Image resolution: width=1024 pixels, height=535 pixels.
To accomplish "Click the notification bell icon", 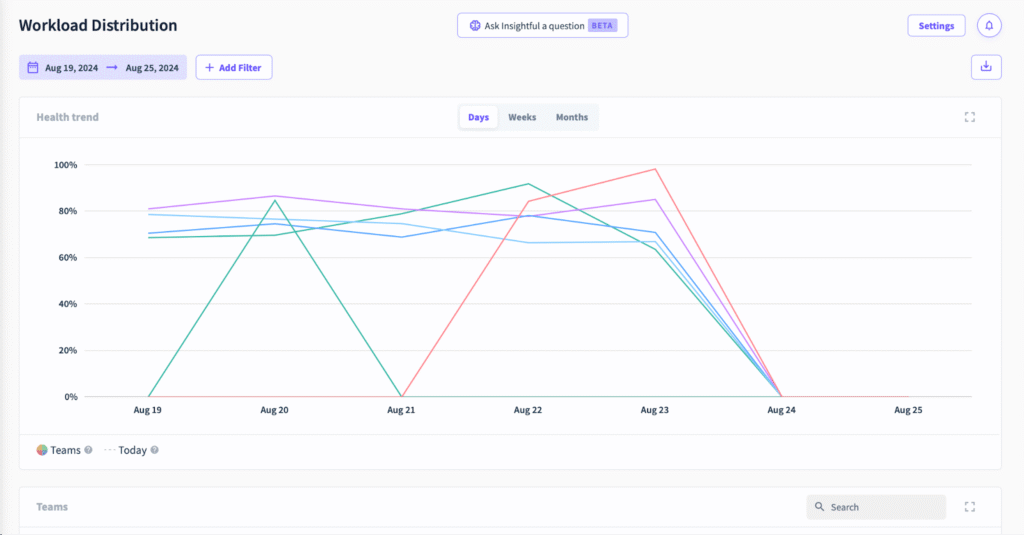I will 989,26.
